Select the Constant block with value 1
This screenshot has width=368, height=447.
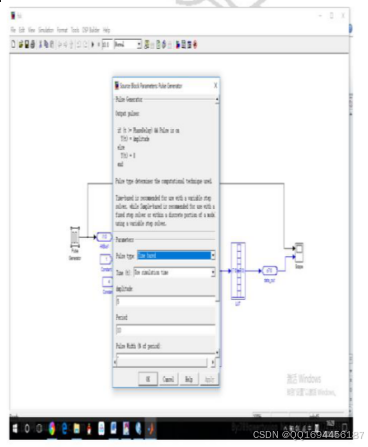(x=106, y=259)
